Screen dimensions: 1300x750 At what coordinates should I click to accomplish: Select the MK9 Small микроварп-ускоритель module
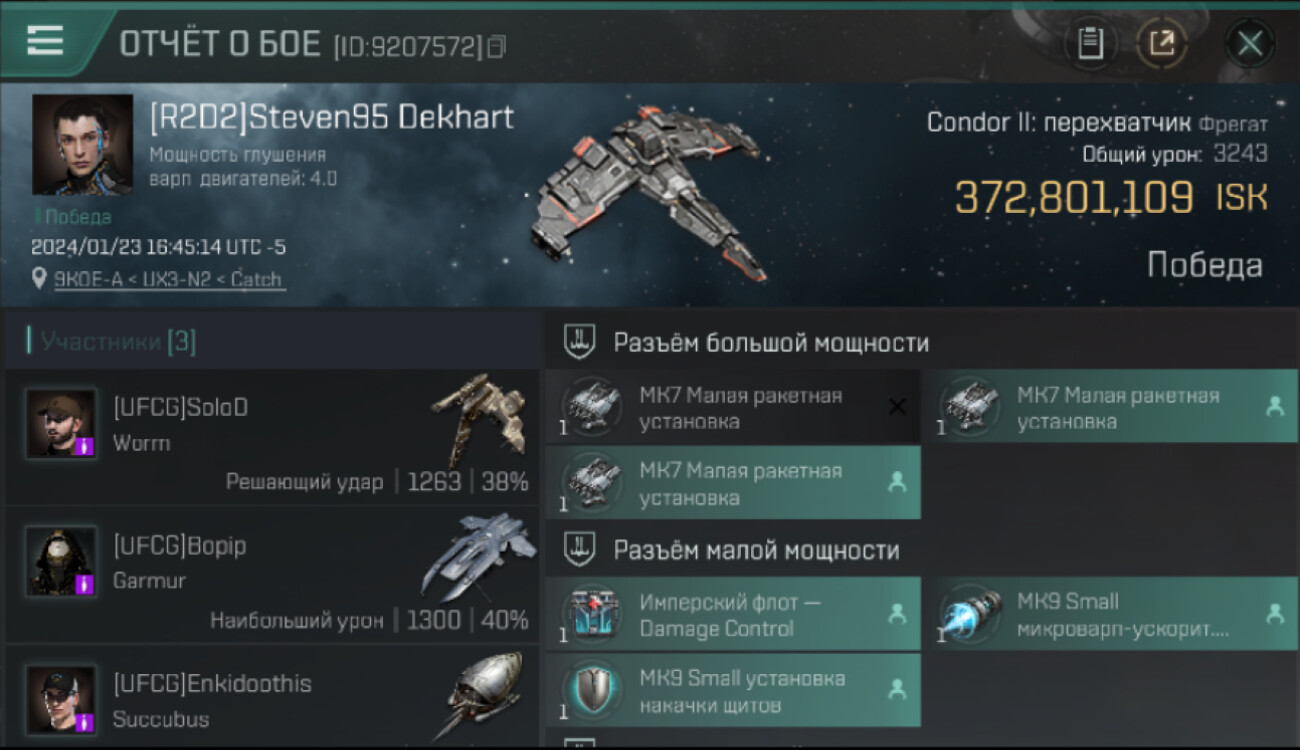pos(1109,614)
